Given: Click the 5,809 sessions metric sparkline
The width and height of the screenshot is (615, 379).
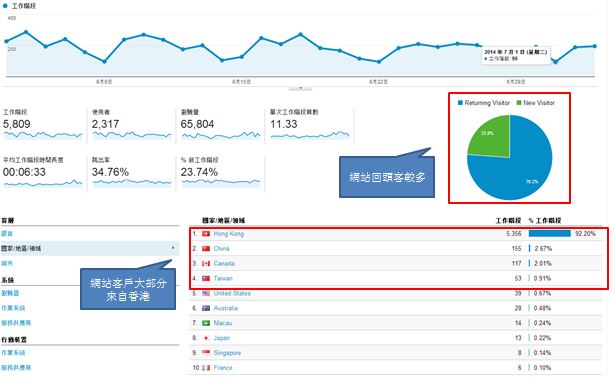Looking at the screenshot, I should click(43, 136).
